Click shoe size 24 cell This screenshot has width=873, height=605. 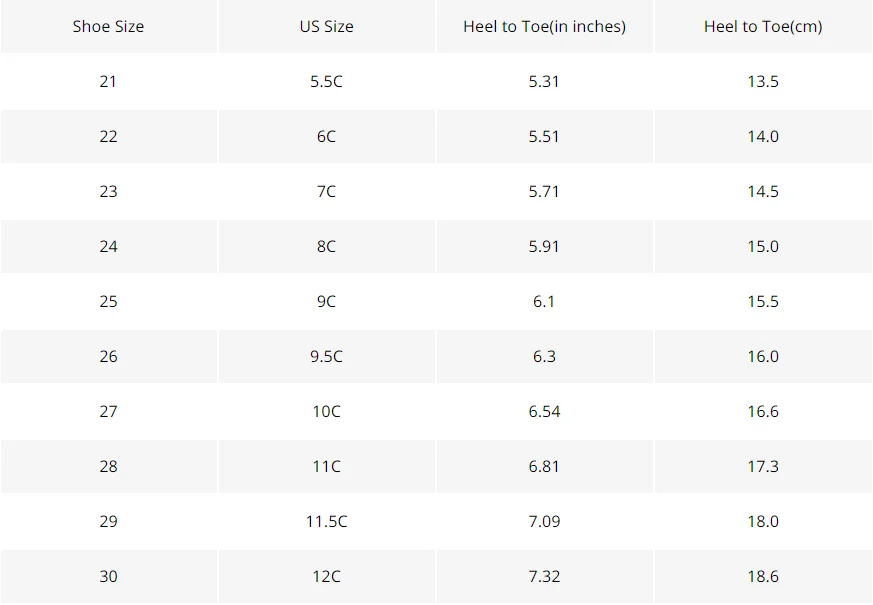[x=109, y=247]
